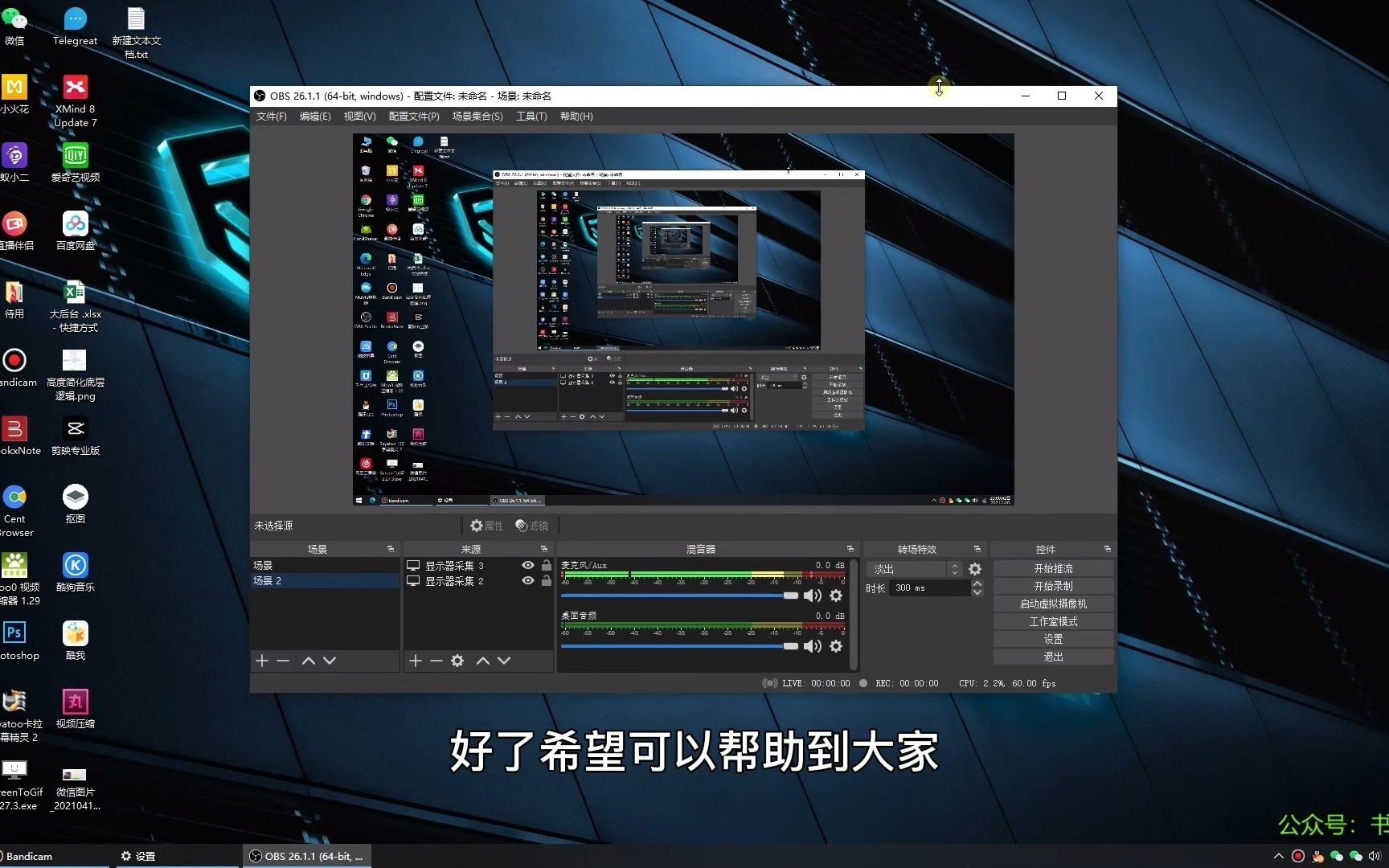Lock the 显示器采集 2 source
Viewport: 1389px width, 868px height.
(547, 580)
